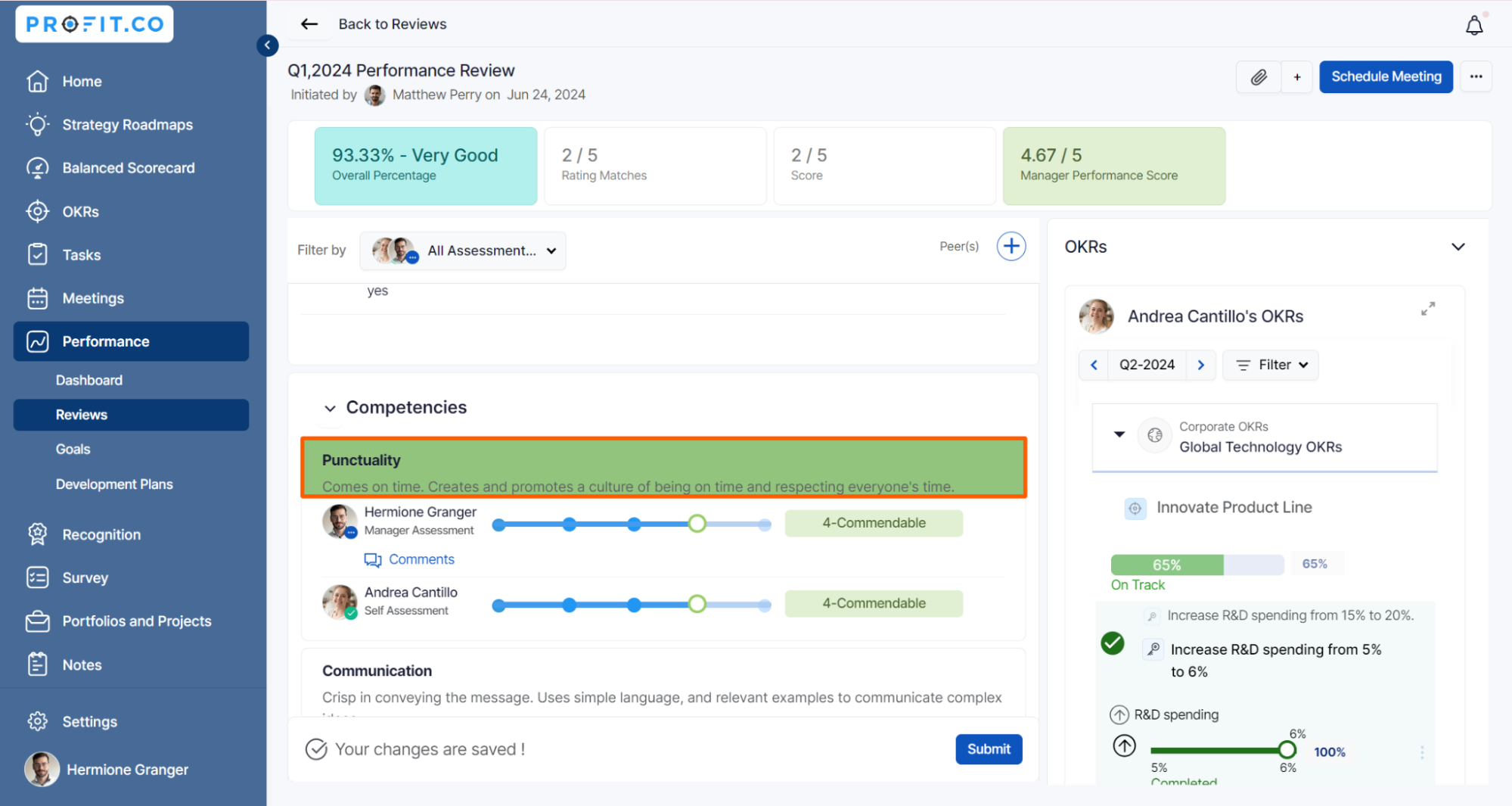This screenshot has height=806, width=1512.
Task: Click the Submit button
Action: pyautogui.click(x=988, y=749)
